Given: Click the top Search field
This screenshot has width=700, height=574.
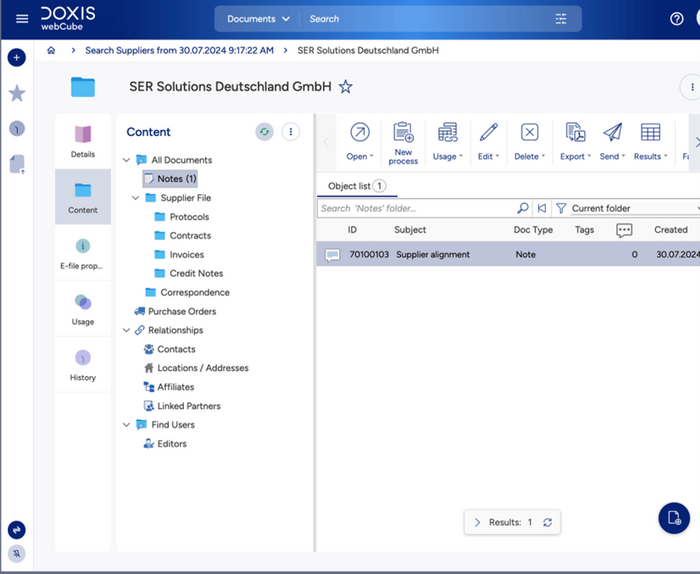Looking at the screenshot, I should pyautogui.click(x=424, y=19).
